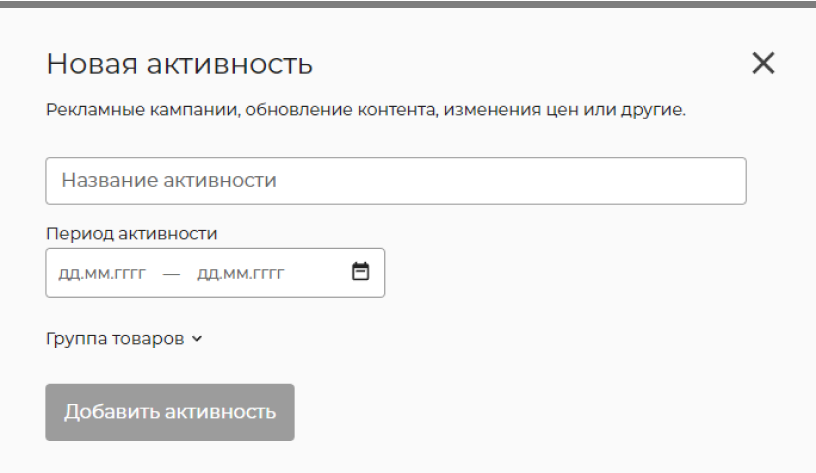The width and height of the screenshot is (816, 473).
Task: Select the day дд part of end date
Action: (x=207, y=274)
